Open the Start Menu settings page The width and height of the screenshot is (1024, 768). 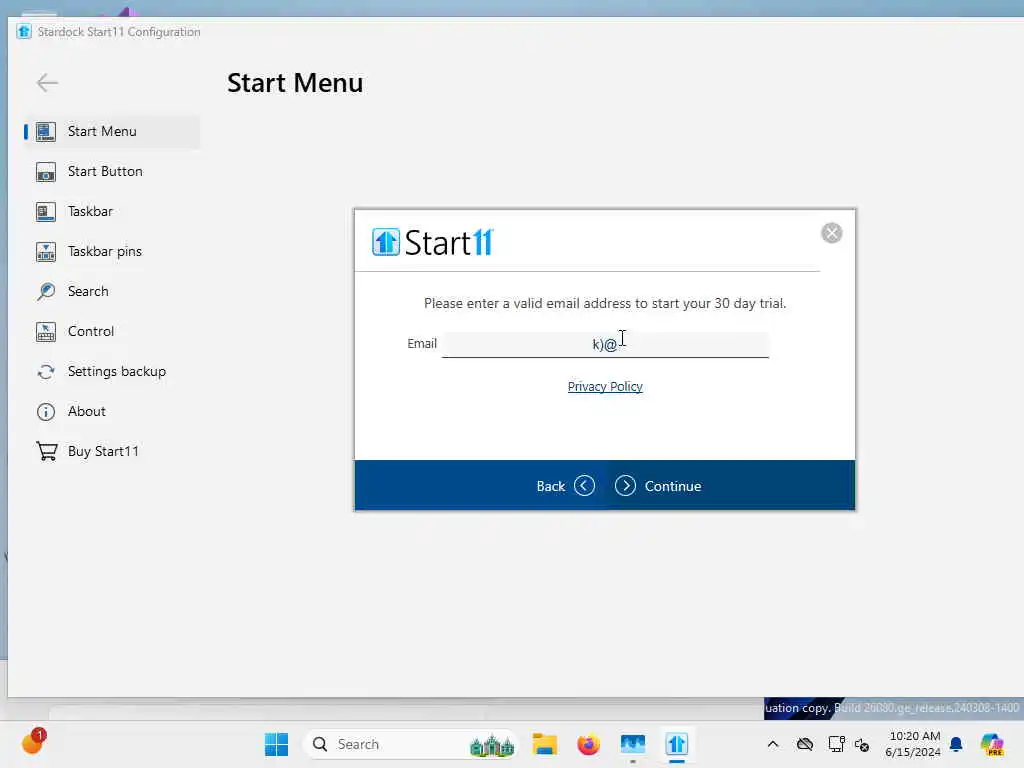[103, 131]
